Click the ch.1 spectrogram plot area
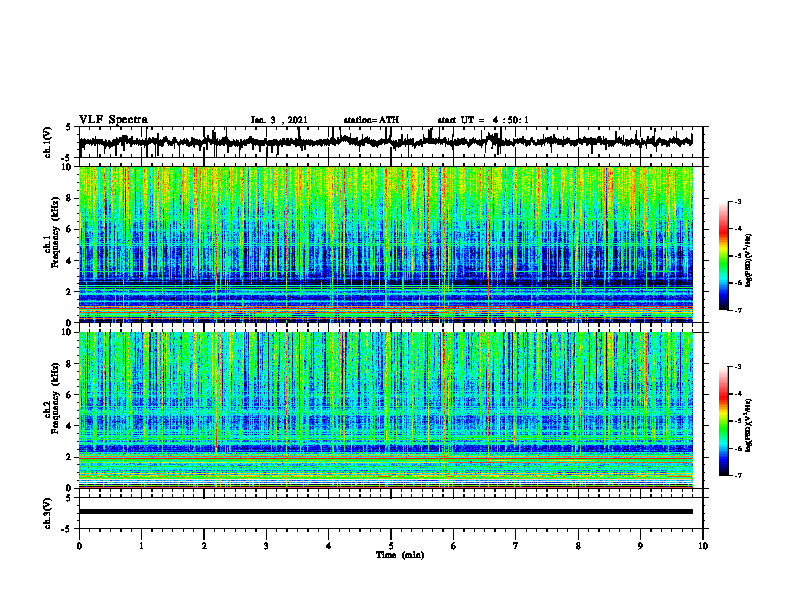Viewport: 792px width, 612px height. pos(386,244)
